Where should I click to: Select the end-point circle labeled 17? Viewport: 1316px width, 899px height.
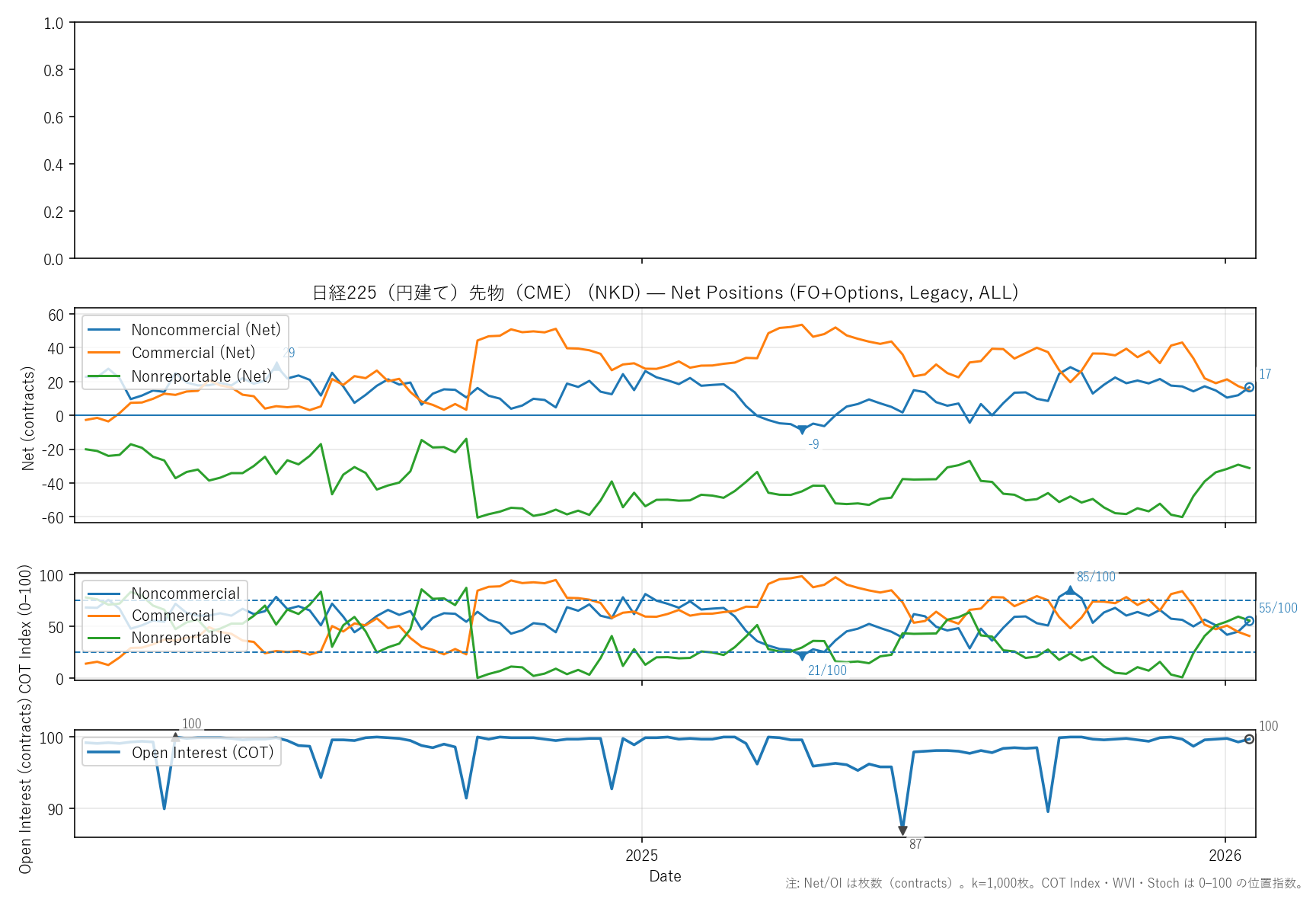pyautogui.click(x=1249, y=387)
